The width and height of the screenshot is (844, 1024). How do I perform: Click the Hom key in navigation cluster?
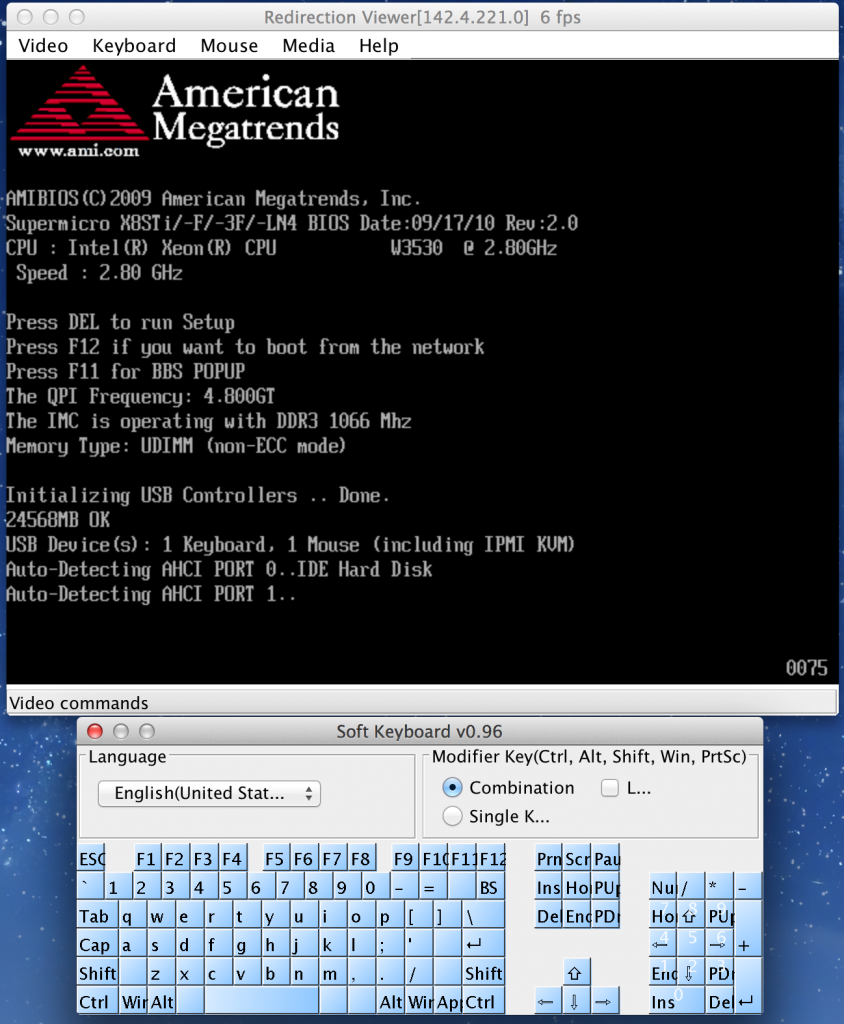577,887
